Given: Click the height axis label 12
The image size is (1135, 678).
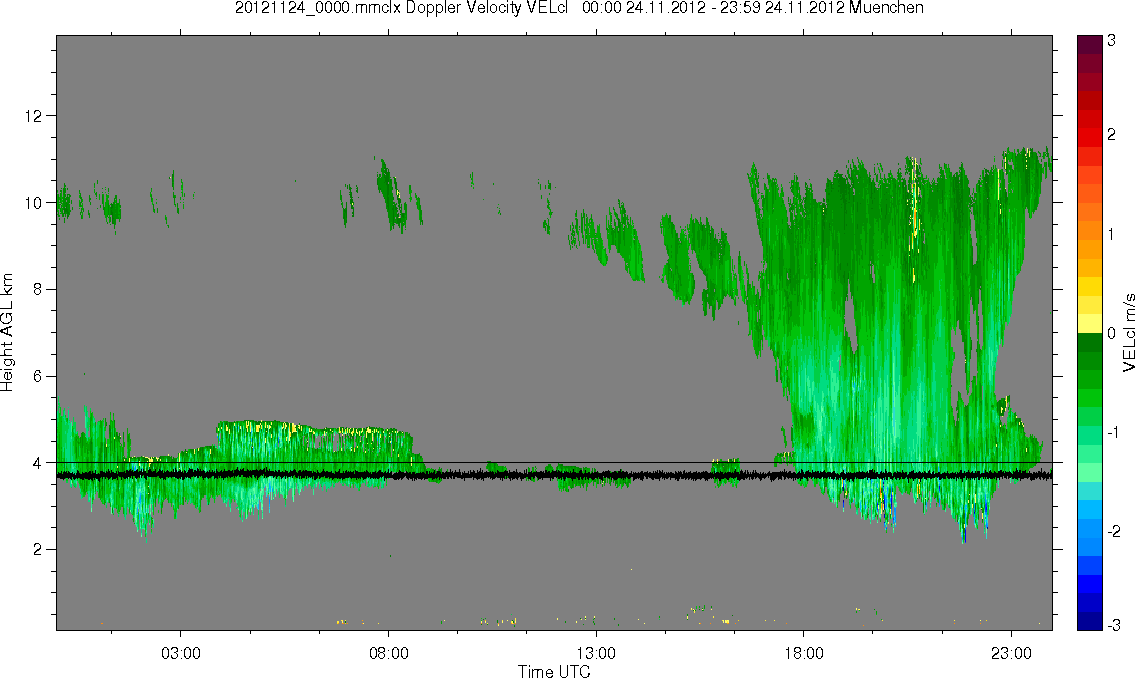Looking at the screenshot, I should tap(33, 116).
